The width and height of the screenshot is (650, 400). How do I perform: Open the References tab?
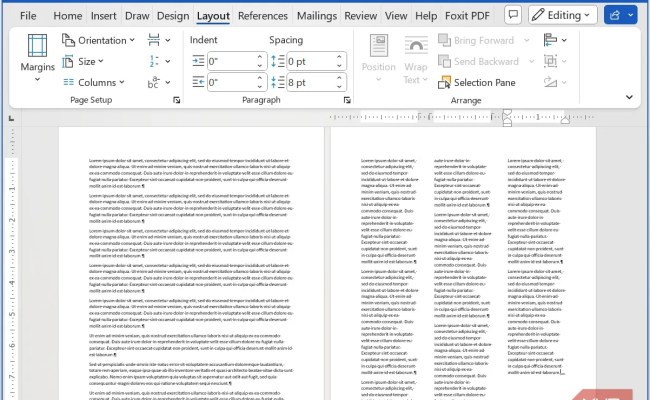tap(262, 16)
